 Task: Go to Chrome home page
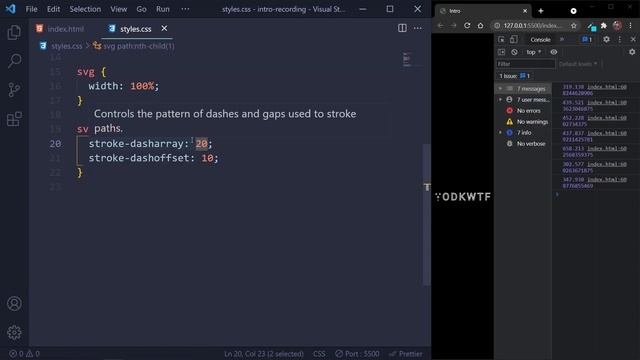[480, 25]
